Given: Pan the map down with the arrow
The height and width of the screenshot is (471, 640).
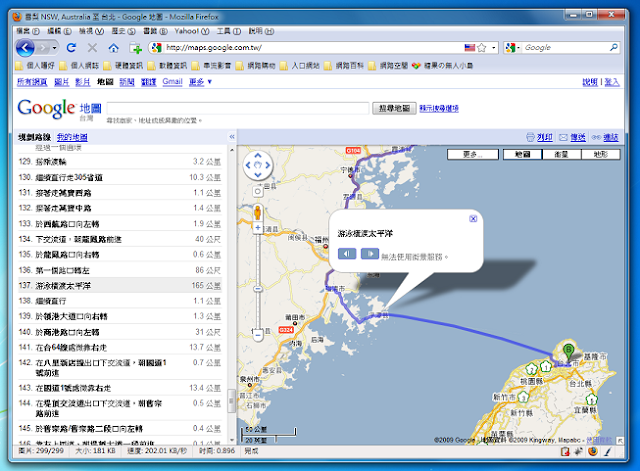Looking at the screenshot, I should pyautogui.click(x=258, y=175).
